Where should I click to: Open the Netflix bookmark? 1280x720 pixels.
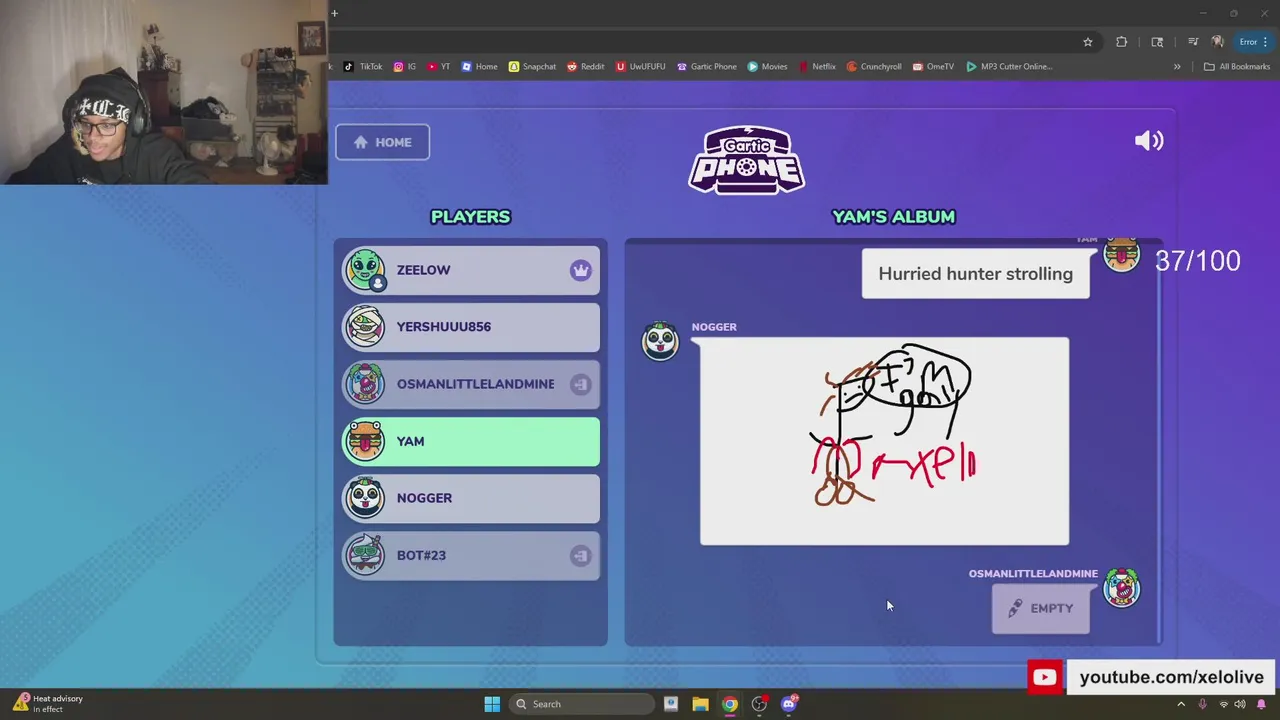(817, 67)
